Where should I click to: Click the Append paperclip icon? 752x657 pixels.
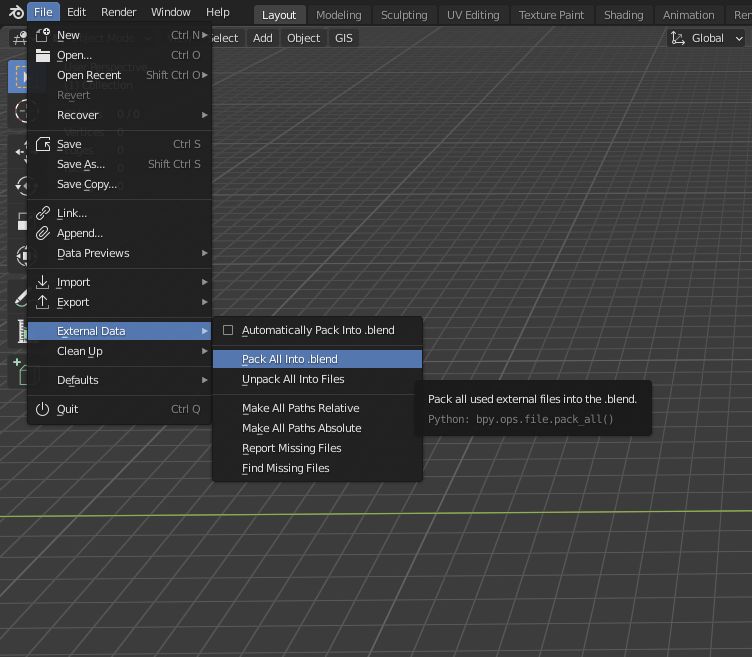[x=43, y=233]
